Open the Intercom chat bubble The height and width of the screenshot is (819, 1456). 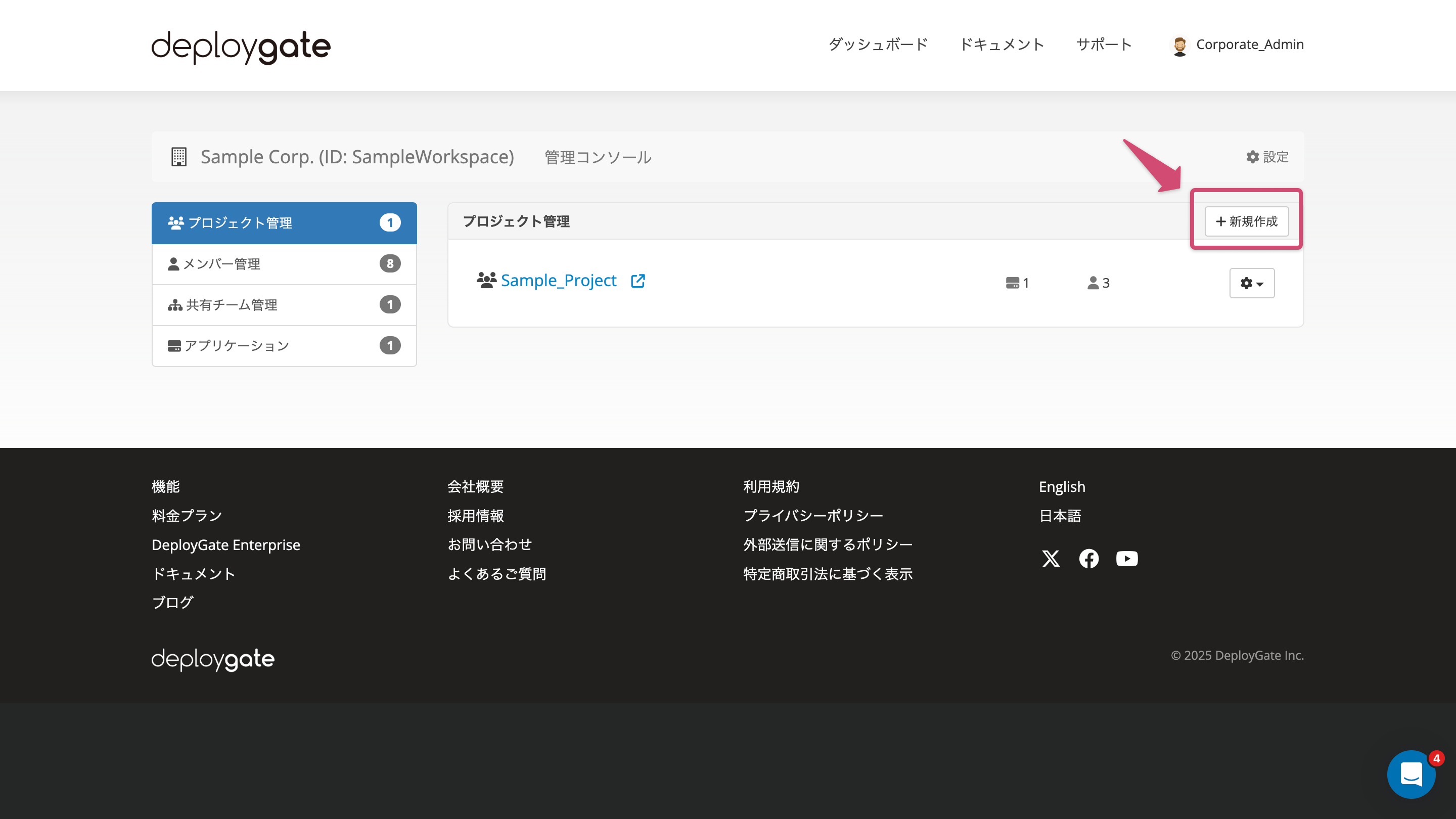1412,774
